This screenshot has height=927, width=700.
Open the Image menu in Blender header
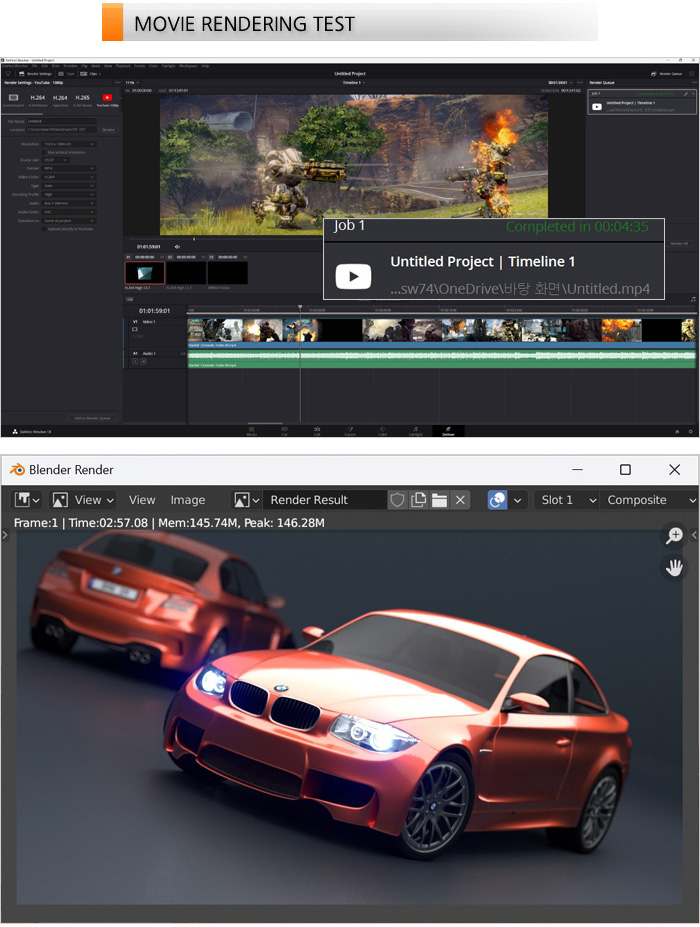coord(188,500)
